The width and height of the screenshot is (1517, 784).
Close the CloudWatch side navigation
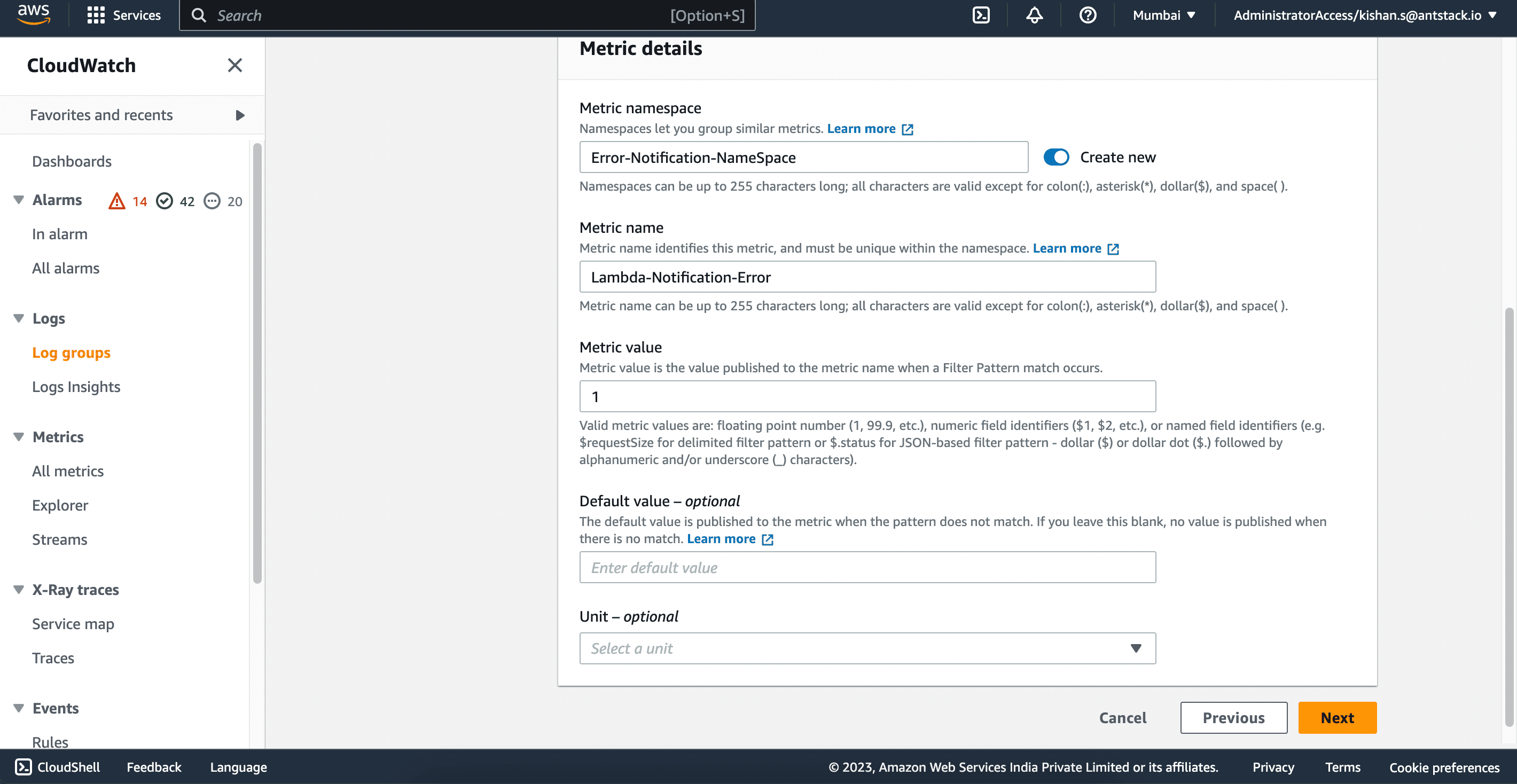tap(235, 65)
